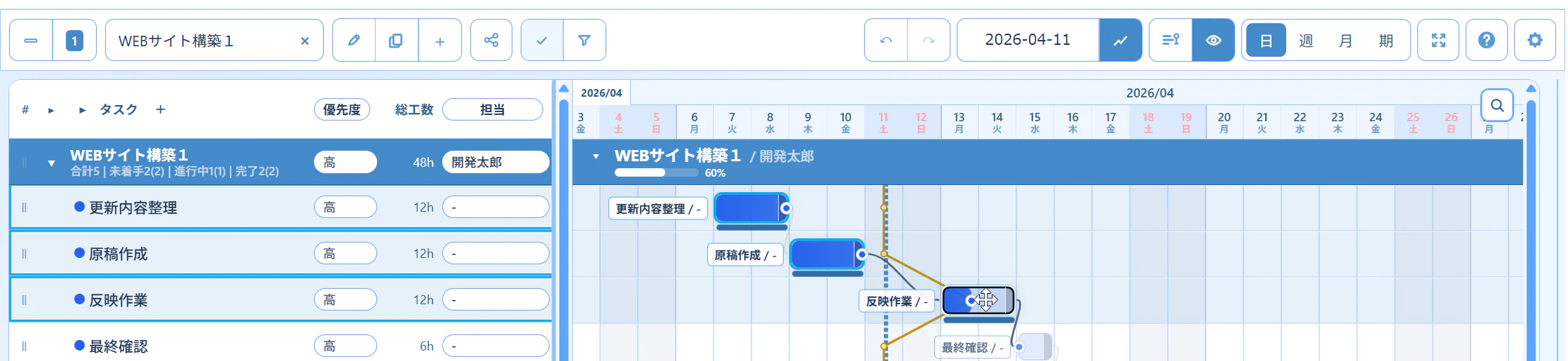
Task: Click the magnifier search icon in Gantt
Action: [x=1497, y=106]
